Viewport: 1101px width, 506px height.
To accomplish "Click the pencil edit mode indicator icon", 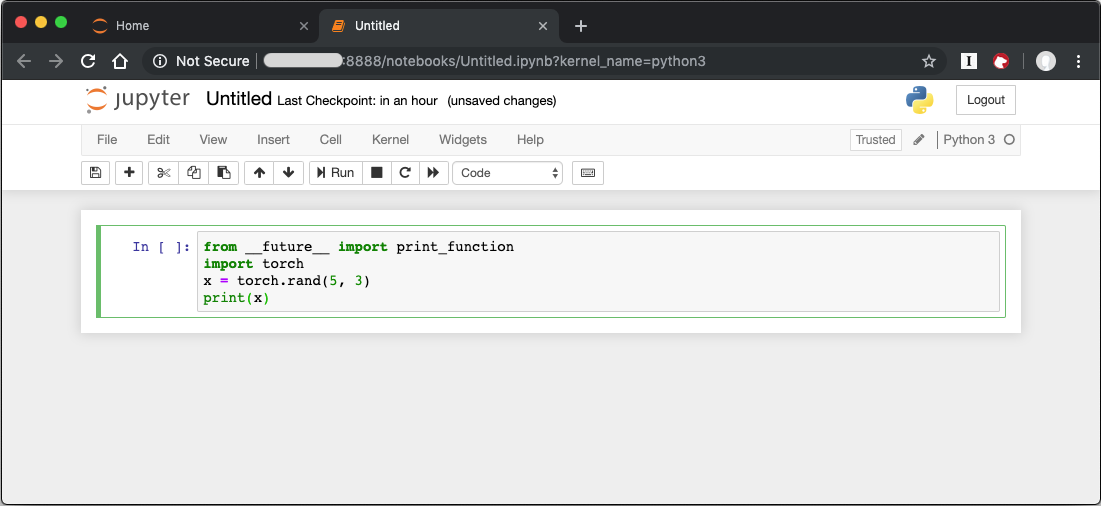I will (918, 140).
